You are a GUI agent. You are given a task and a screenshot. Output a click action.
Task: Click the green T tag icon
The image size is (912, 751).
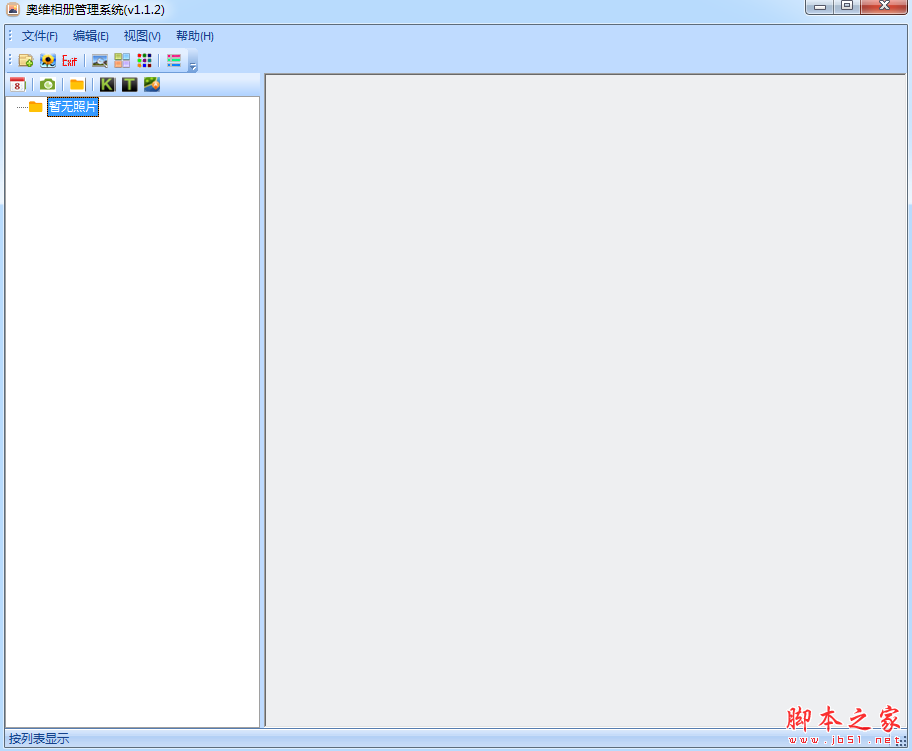coord(130,85)
